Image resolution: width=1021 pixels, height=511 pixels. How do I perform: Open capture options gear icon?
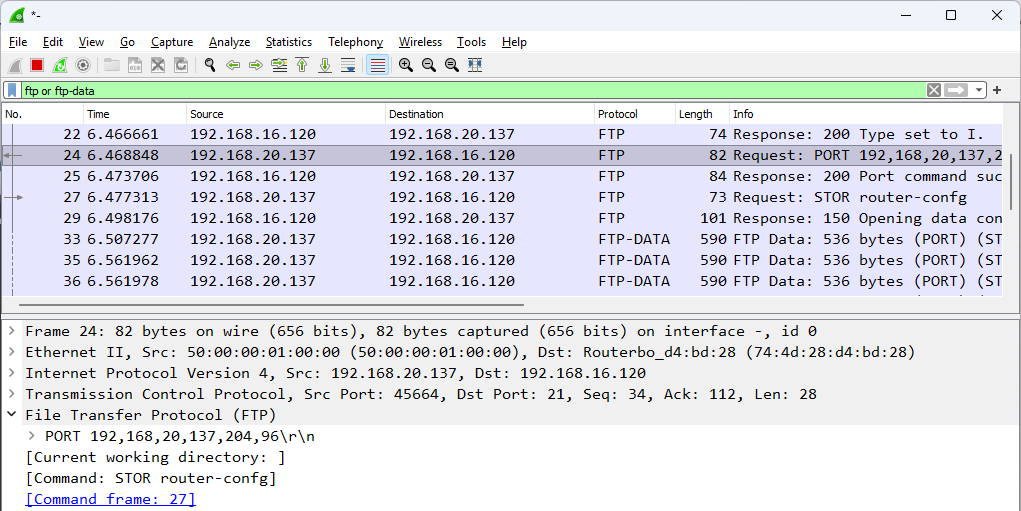[x=82, y=65]
